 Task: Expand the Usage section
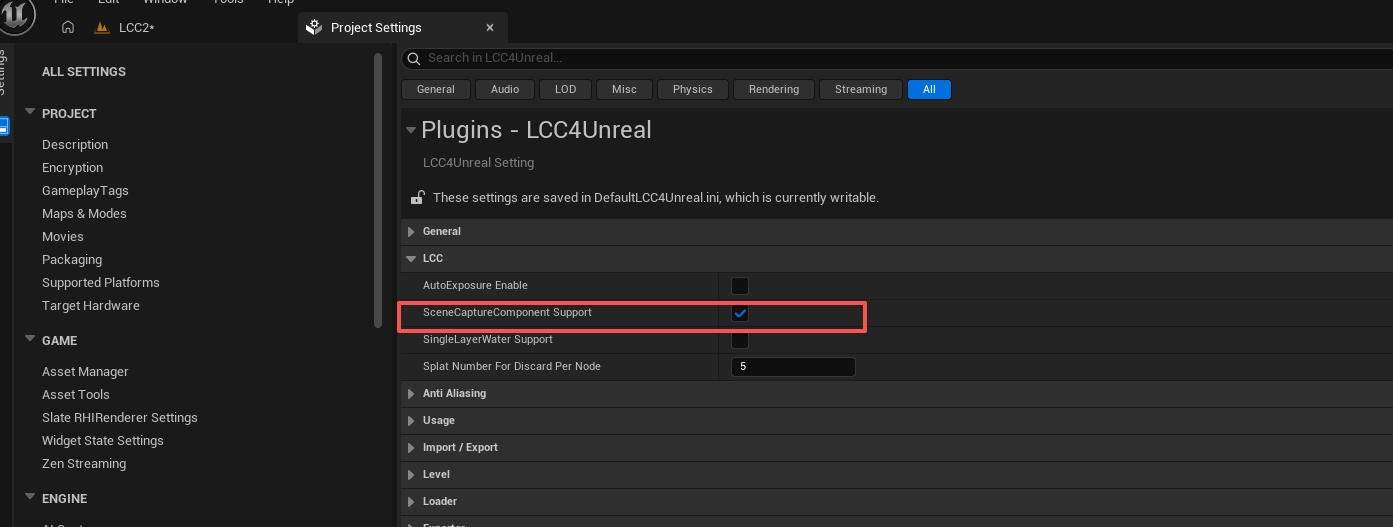(x=411, y=421)
